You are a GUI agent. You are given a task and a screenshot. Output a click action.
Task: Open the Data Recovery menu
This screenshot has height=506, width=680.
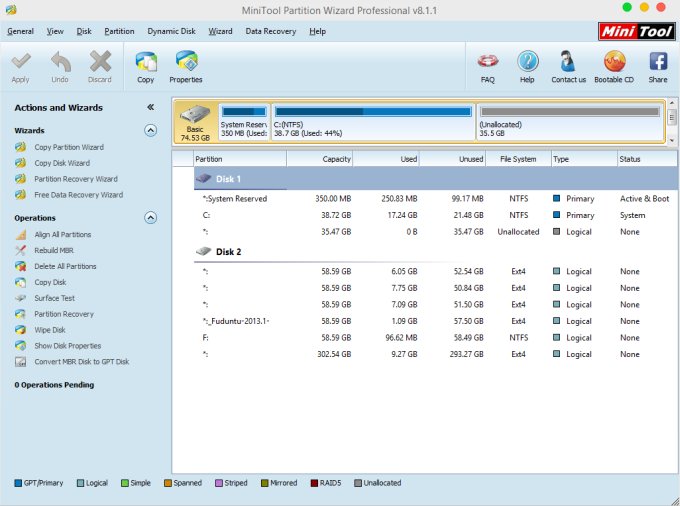click(271, 31)
